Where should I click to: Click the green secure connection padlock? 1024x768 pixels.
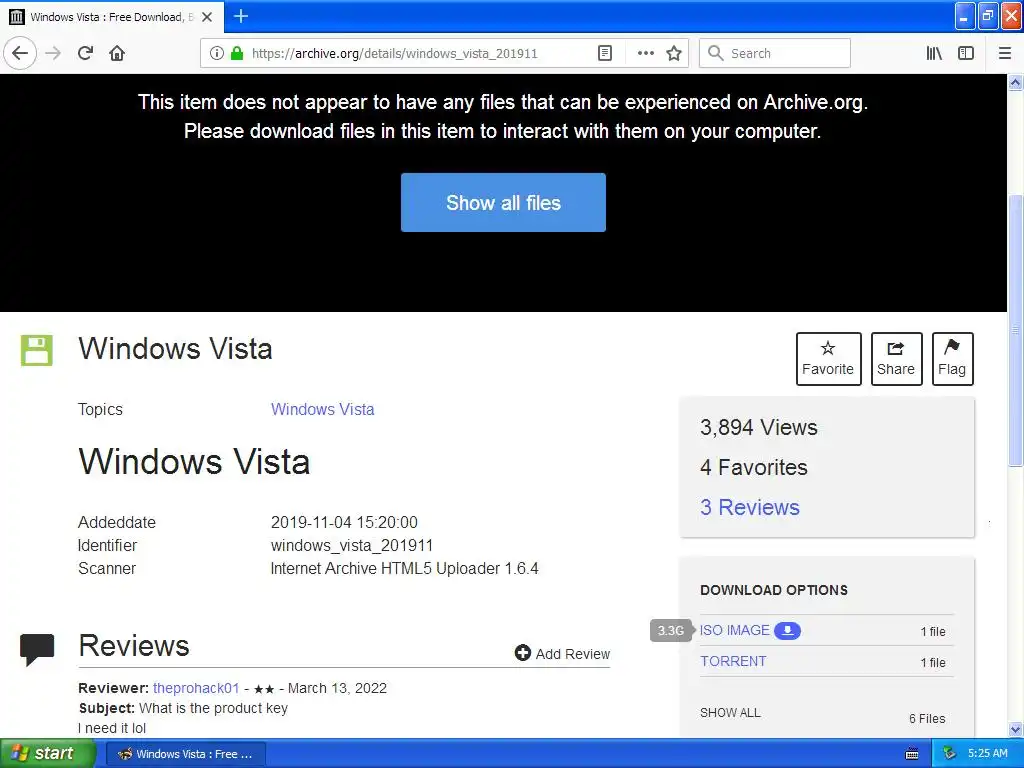tap(237, 53)
